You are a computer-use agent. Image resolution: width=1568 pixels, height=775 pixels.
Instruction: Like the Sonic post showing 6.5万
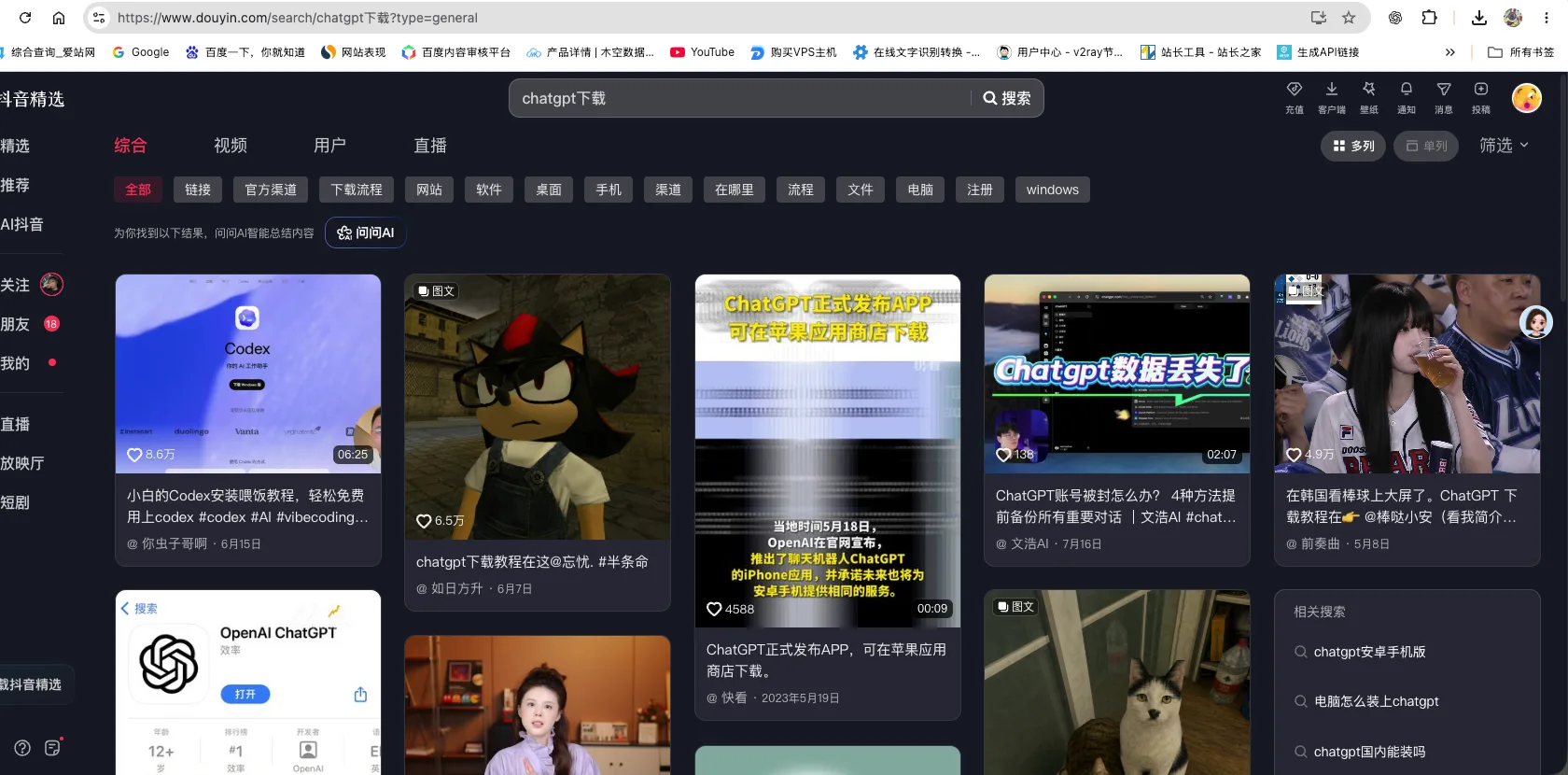pyautogui.click(x=424, y=521)
